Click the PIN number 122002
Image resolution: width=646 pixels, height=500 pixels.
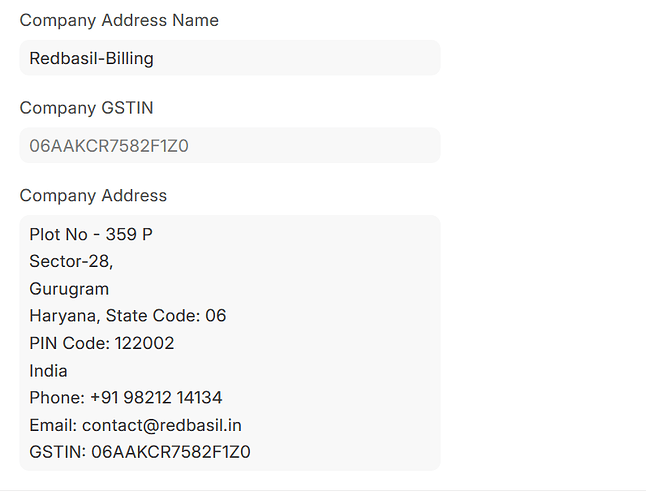pos(142,343)
